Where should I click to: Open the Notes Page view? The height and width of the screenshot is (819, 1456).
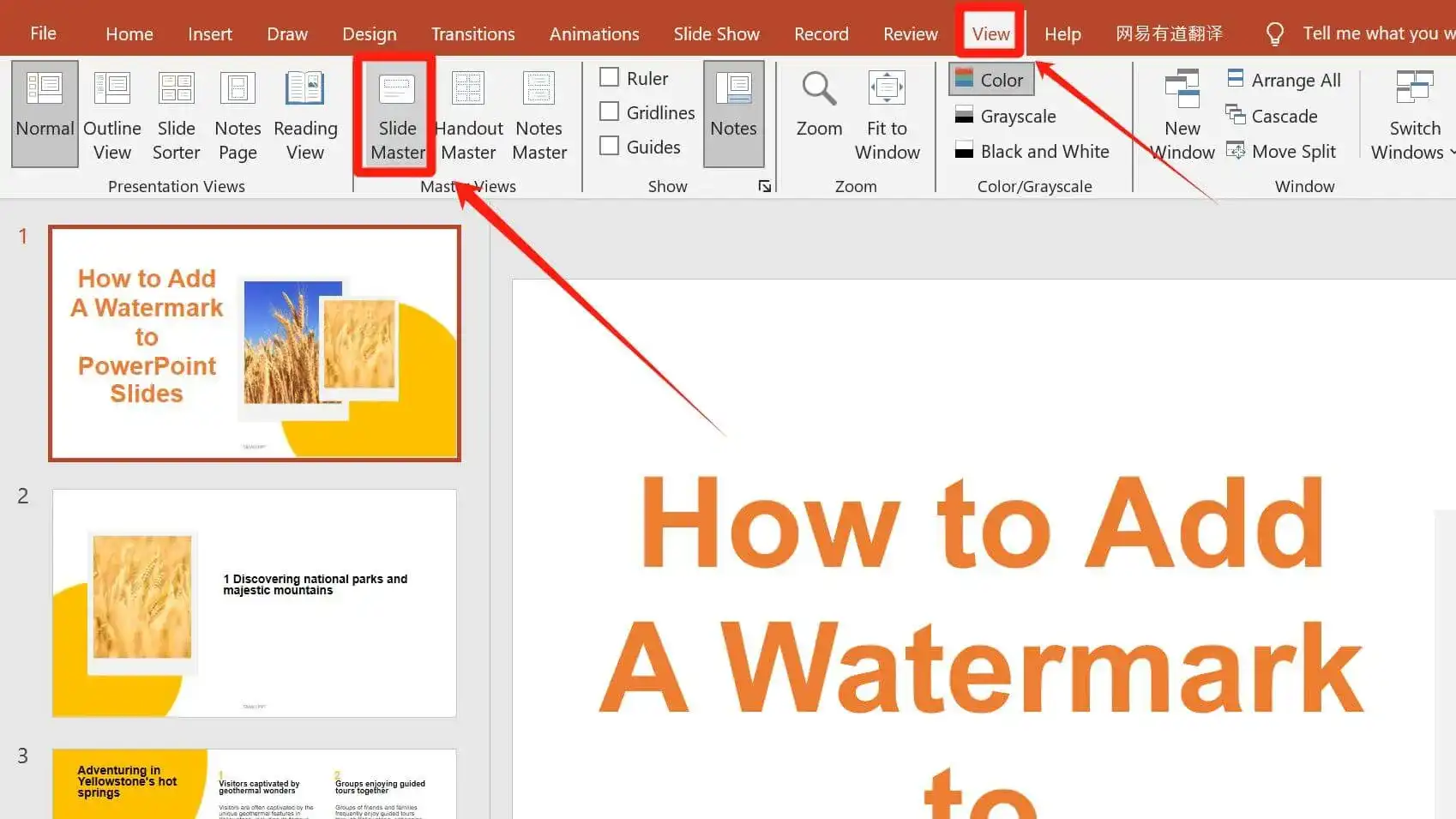click(237, 114)
